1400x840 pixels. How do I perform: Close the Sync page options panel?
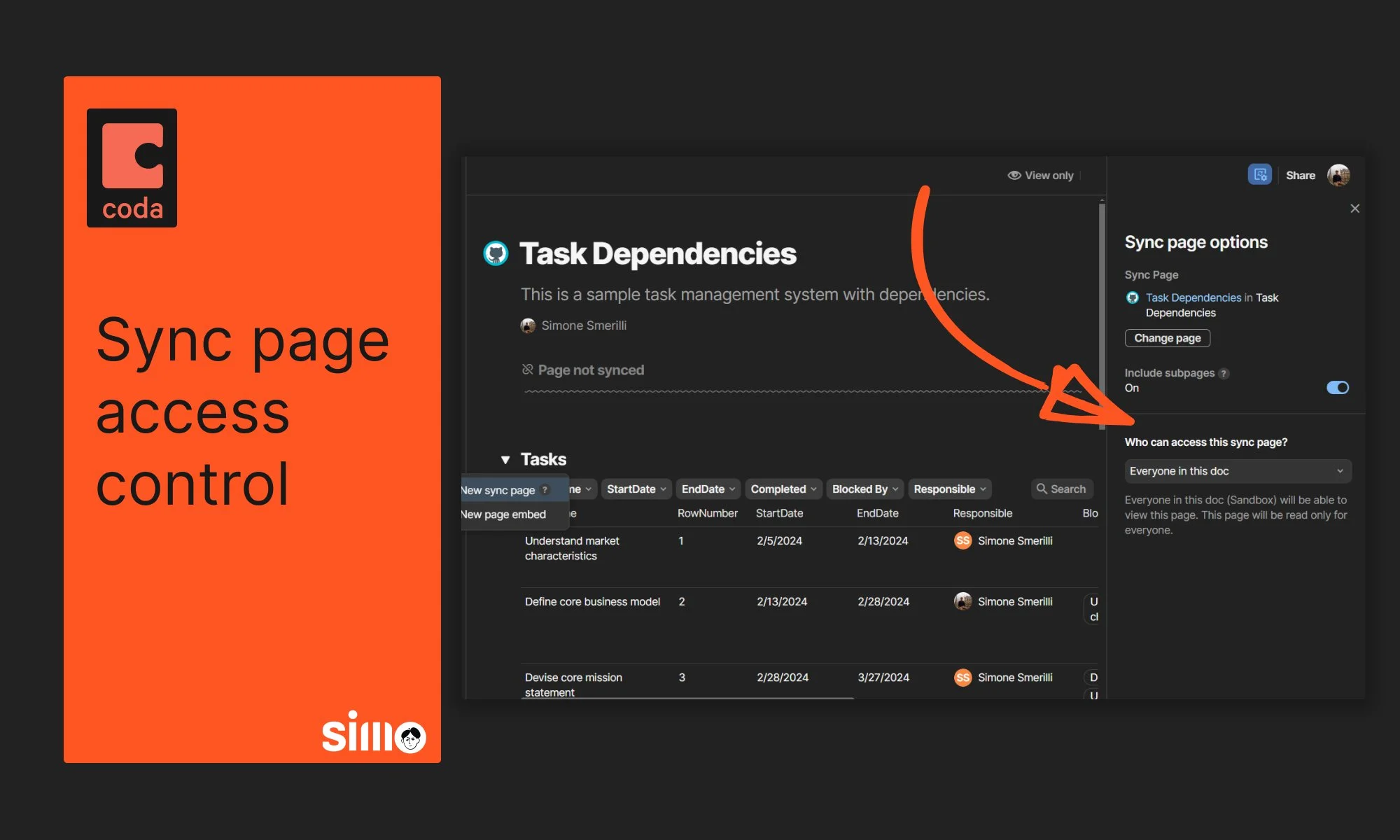(1354, 209)
